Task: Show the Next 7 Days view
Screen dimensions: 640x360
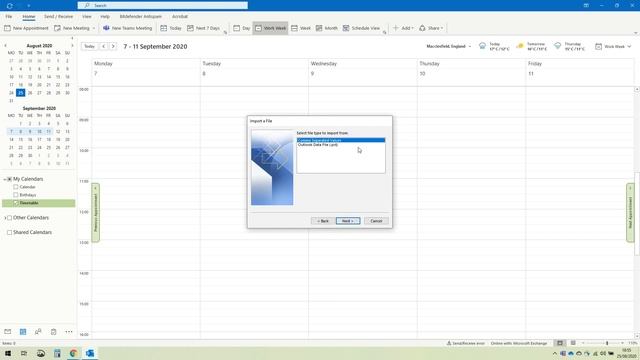Action: pyautogui.click(x=203, y=28)
